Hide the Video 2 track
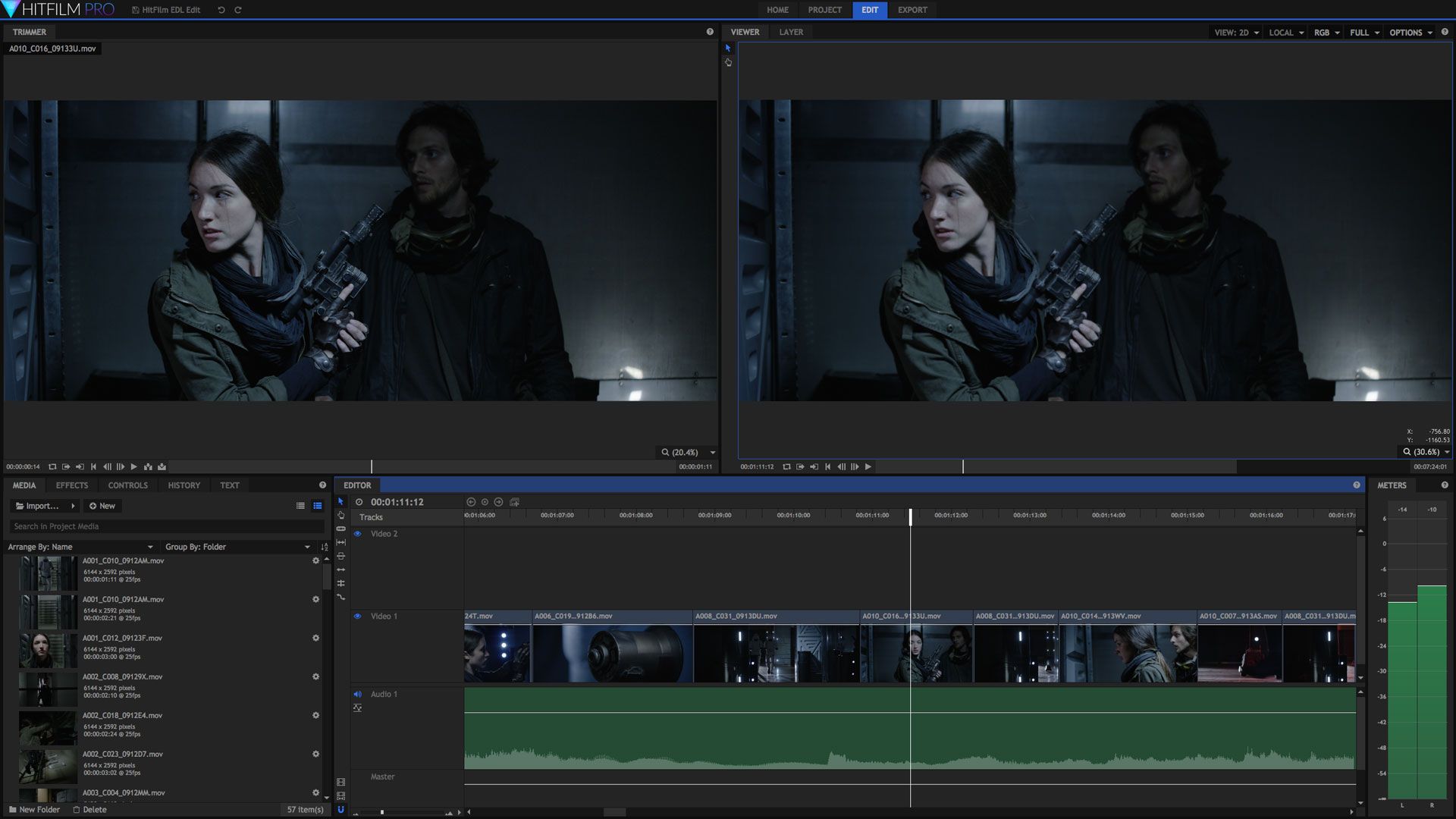This screenshot has width=1456, height=819. (x=357, y=534)
